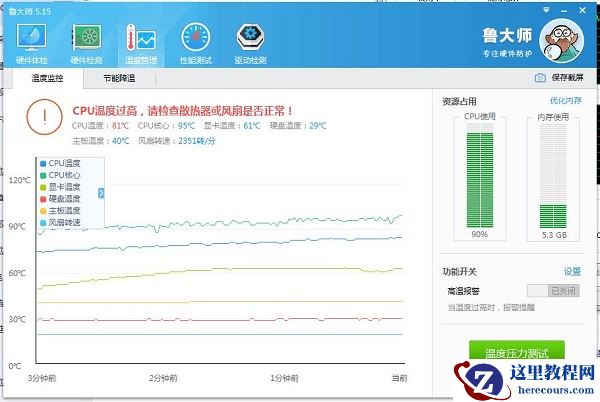Viewport: 600px width, 402px height.
Task: Start the 温度压力测试 green button
Action: coord(517,350)
